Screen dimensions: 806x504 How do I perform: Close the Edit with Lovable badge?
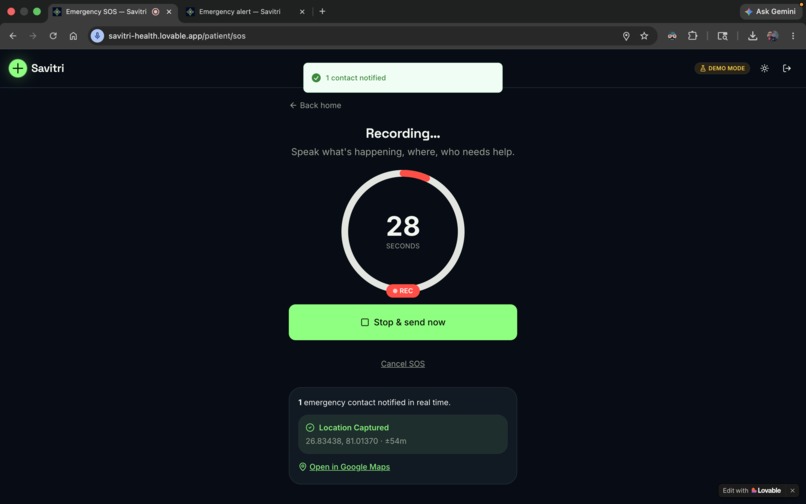[792, 491]
